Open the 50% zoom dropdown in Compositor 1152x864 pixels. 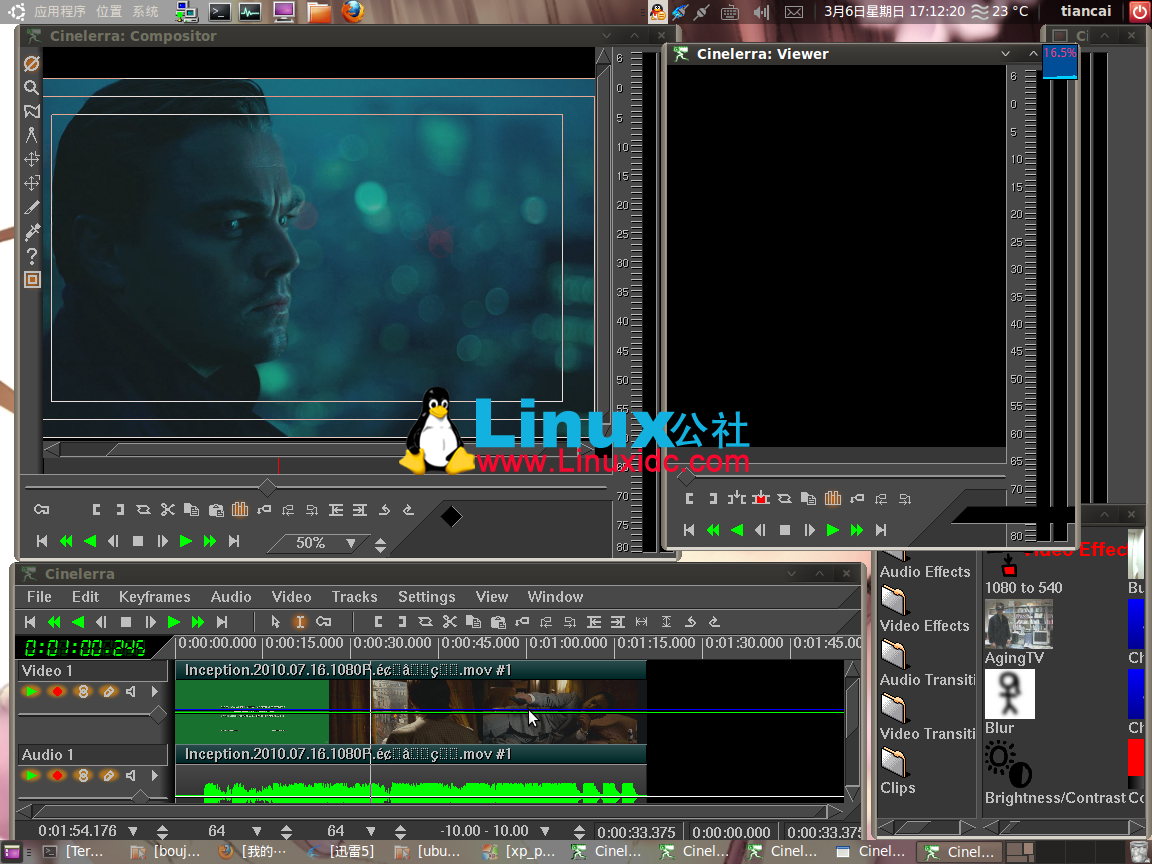(350, 544)
